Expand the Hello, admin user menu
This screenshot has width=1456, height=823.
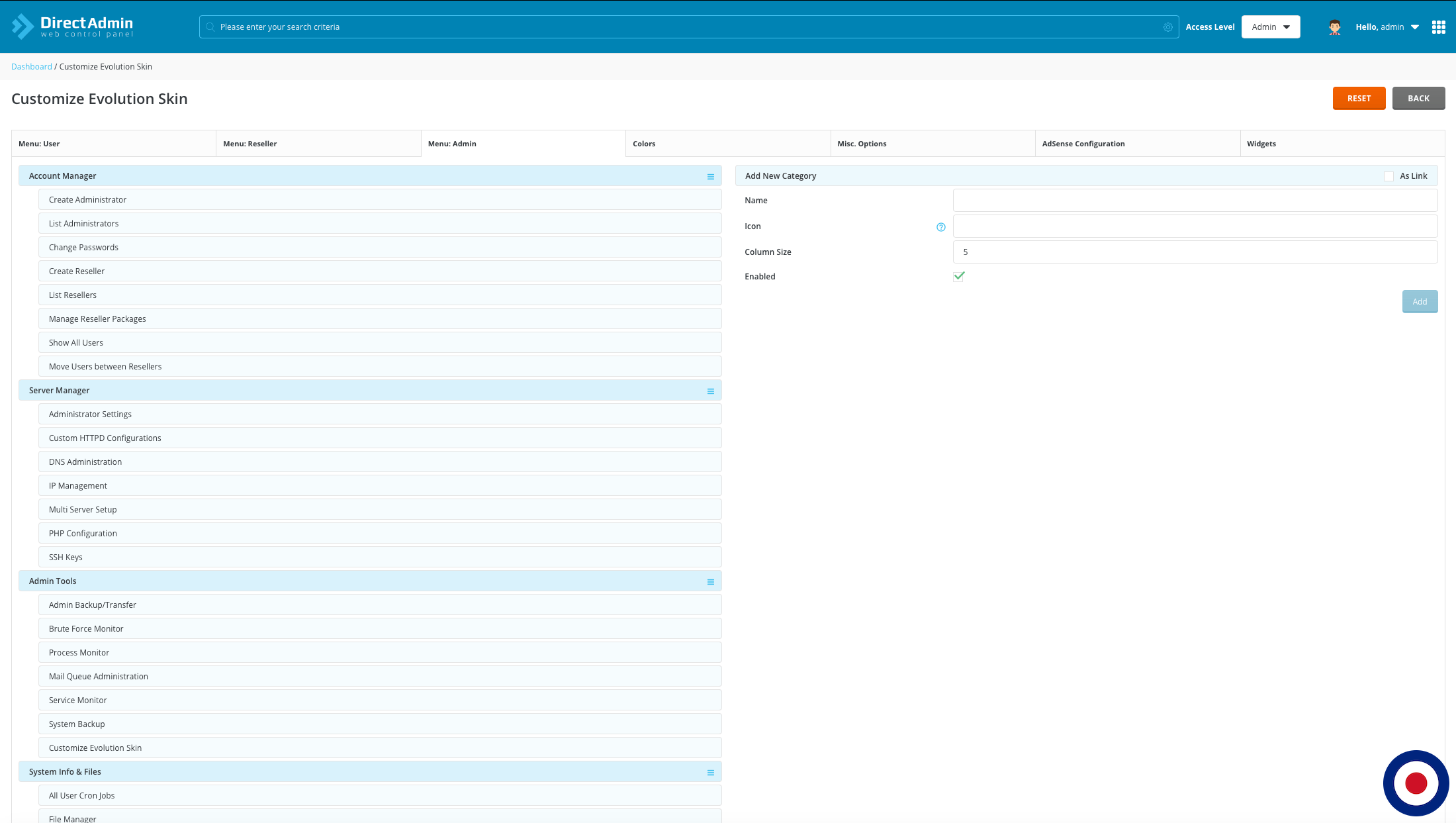coord(1387,27)
